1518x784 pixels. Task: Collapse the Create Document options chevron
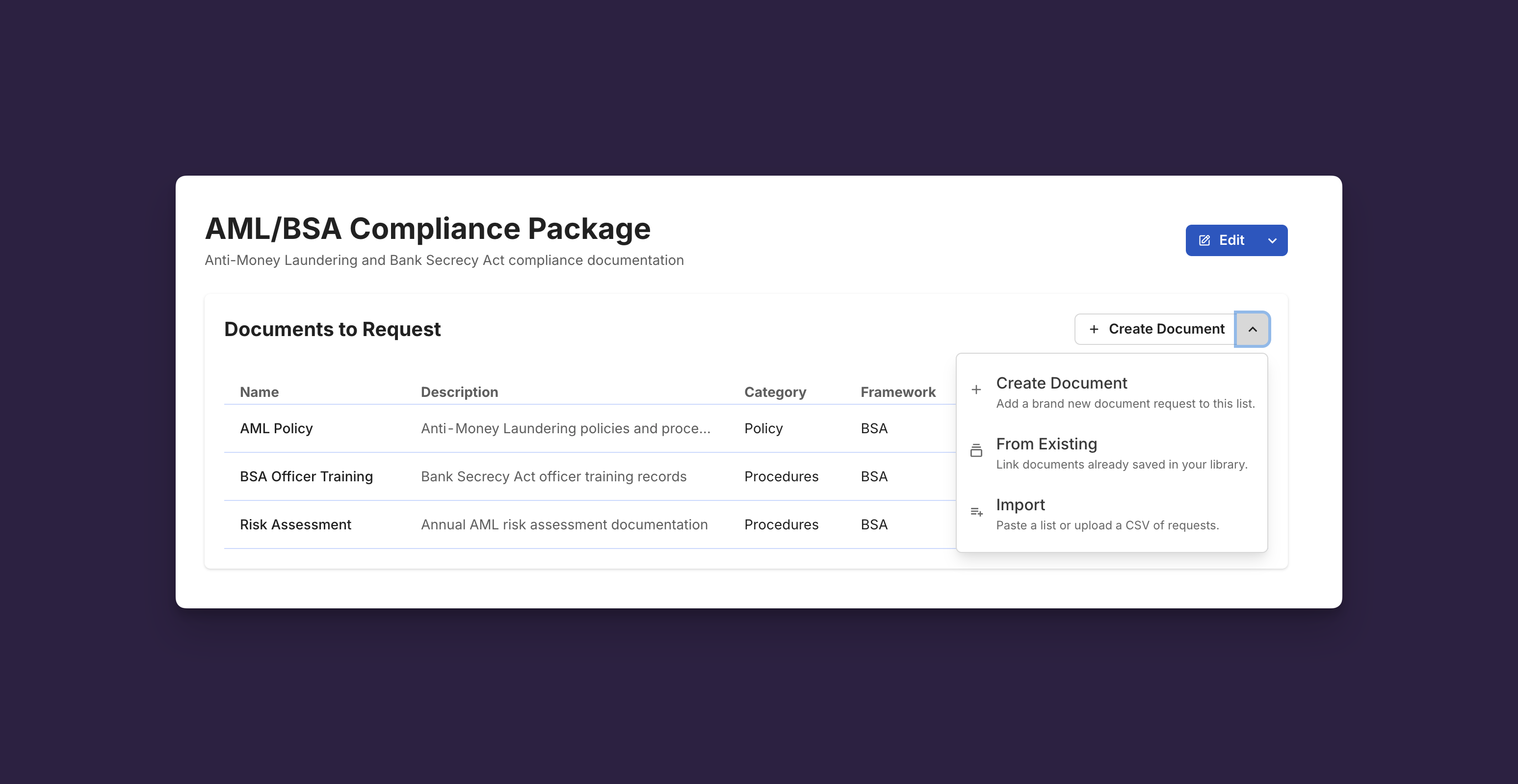click(x=1252, y=329)
